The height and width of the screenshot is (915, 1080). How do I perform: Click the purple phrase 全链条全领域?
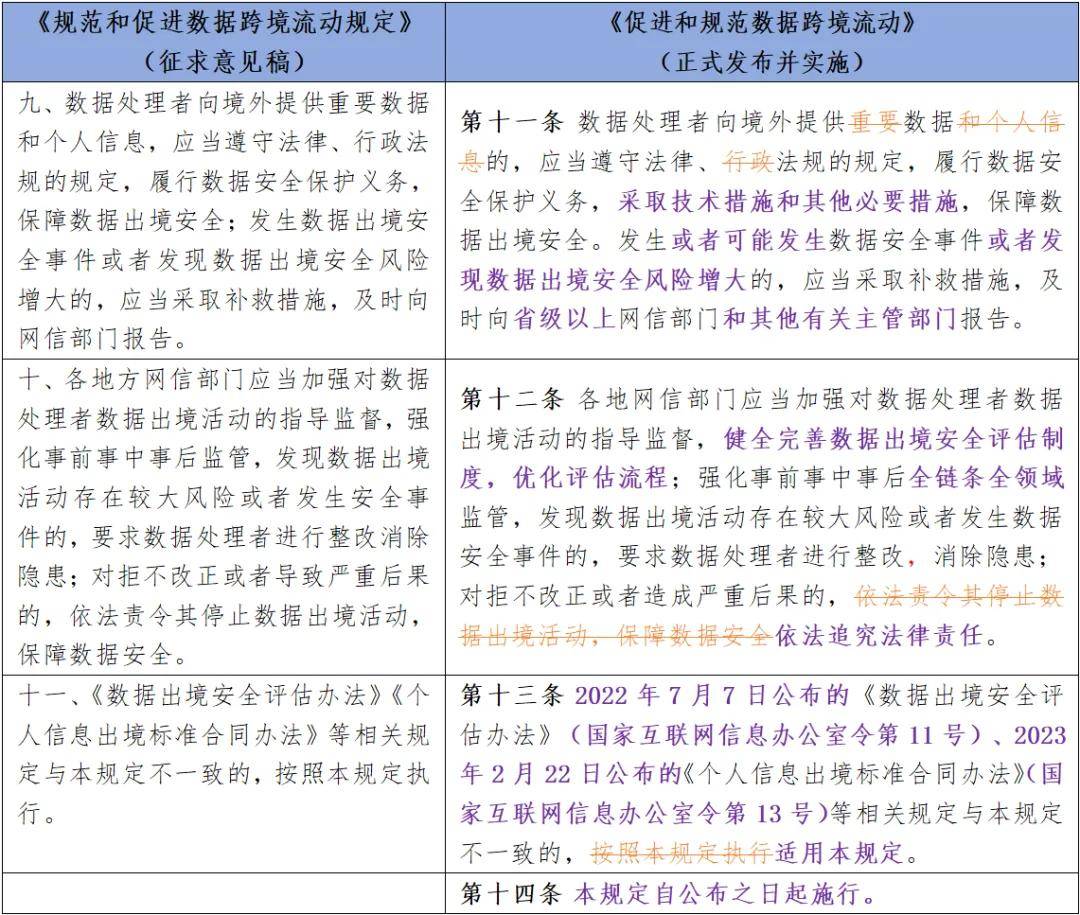986,478
